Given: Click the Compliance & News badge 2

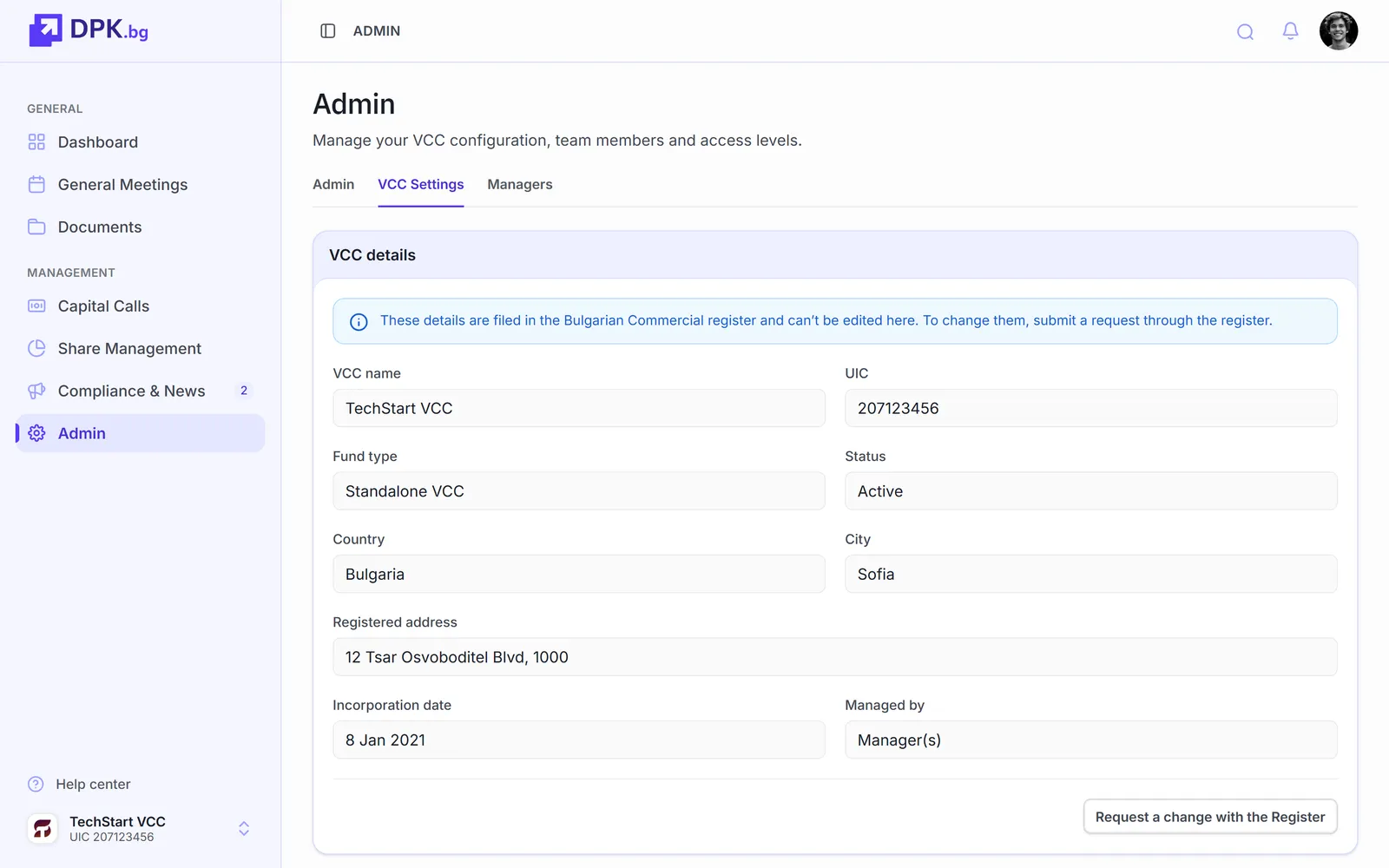Looking at the screenshot, I should pos(244,391).
